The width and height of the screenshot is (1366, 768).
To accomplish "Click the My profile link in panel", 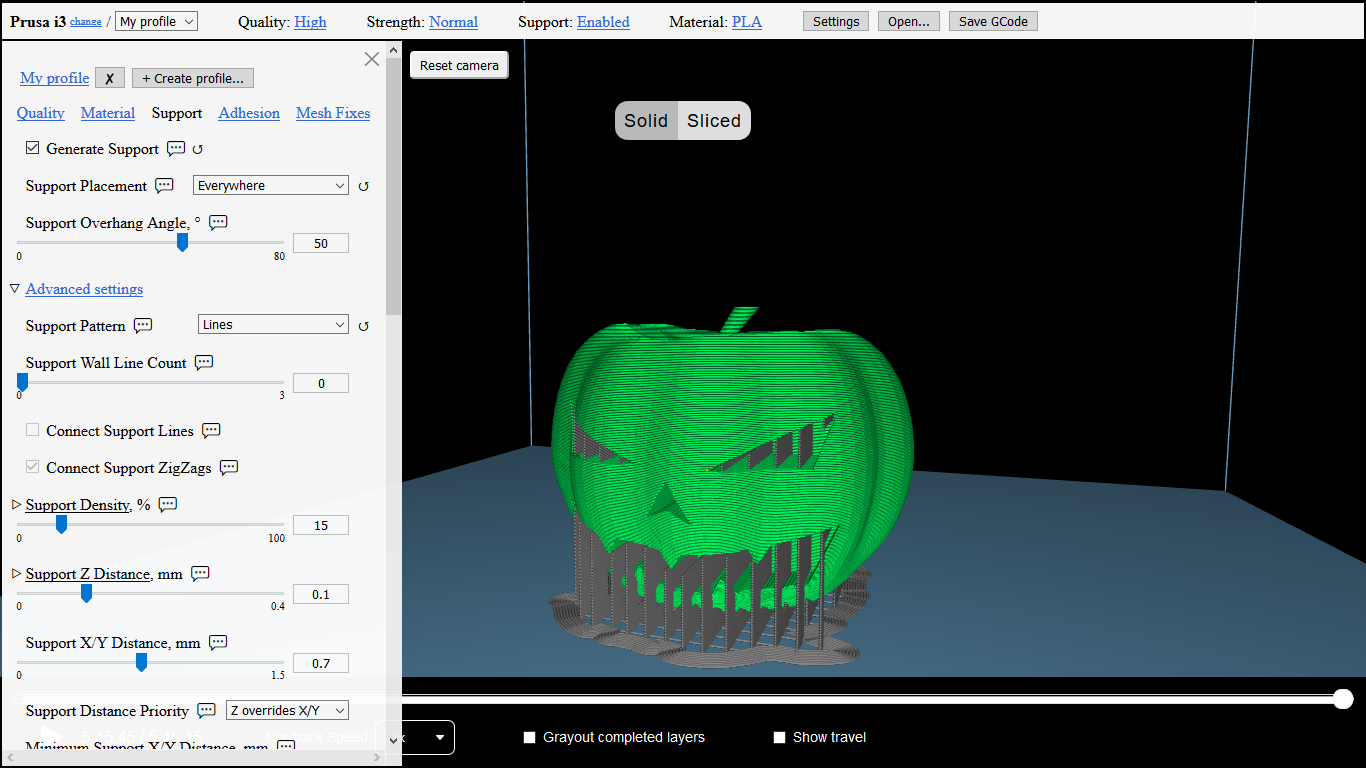I will 55,78.
